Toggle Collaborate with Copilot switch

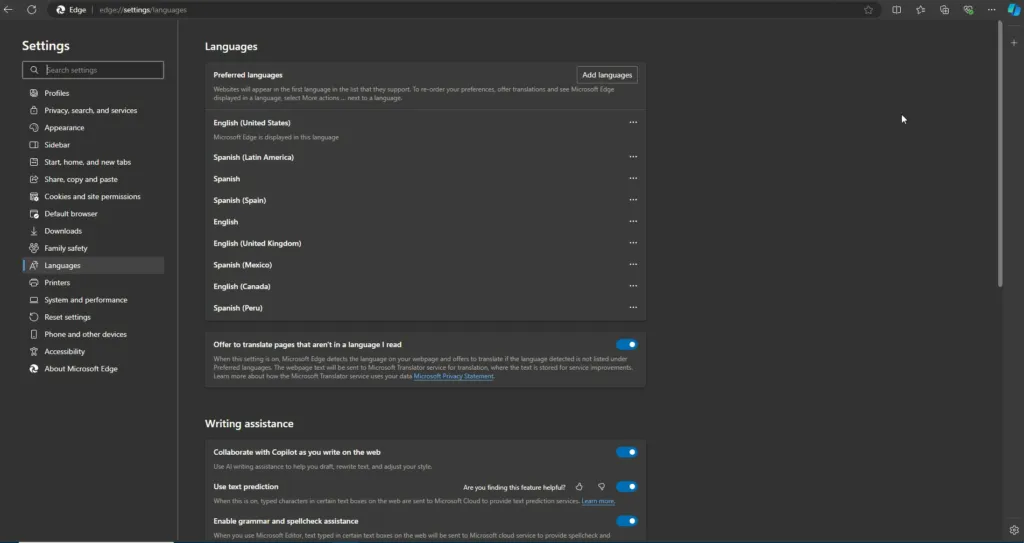(x=626, y=452)
